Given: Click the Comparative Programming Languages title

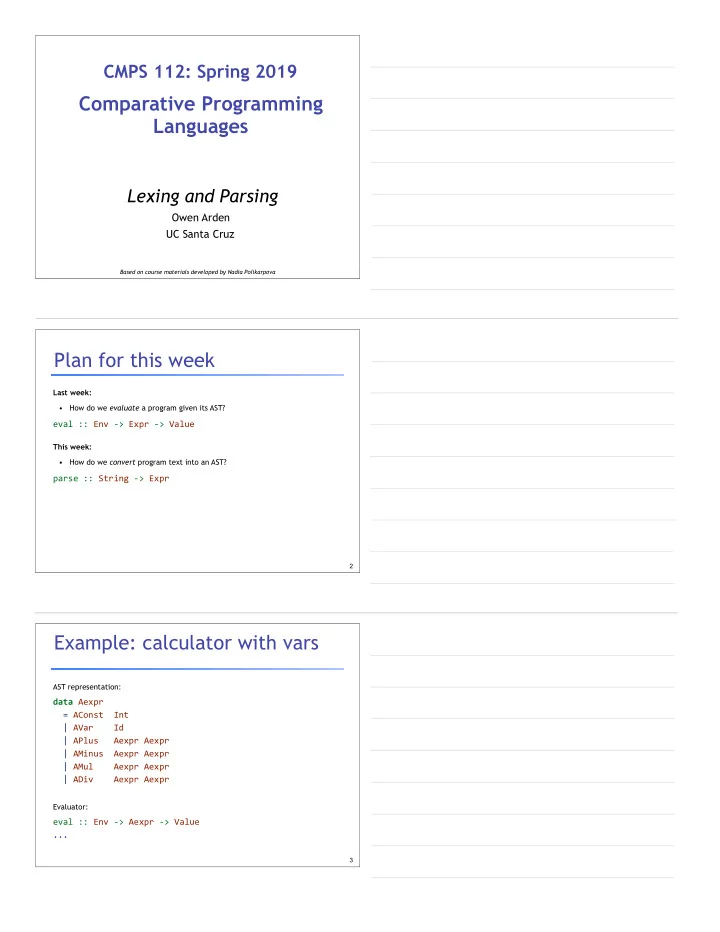Looking at the screenshot, I should 201,115.
